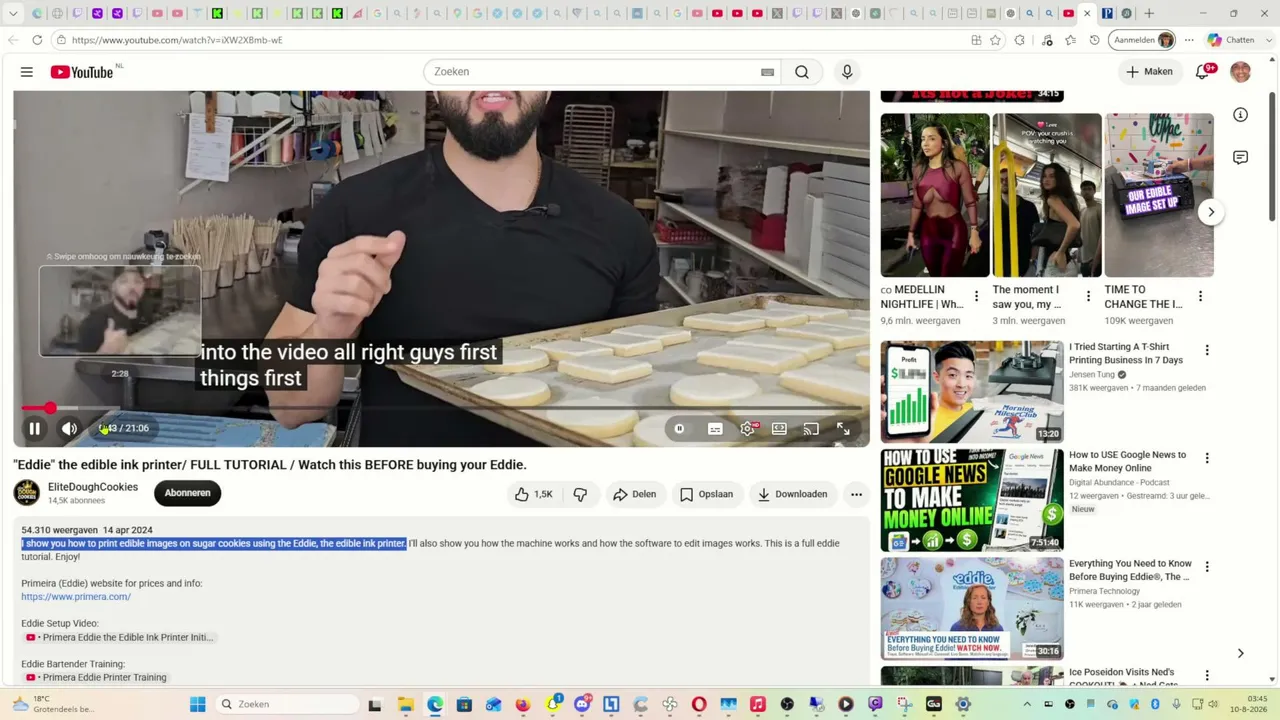Toggle subtitles in the video player
Screen dimensions: 1280x720
(x=715, y=429)
